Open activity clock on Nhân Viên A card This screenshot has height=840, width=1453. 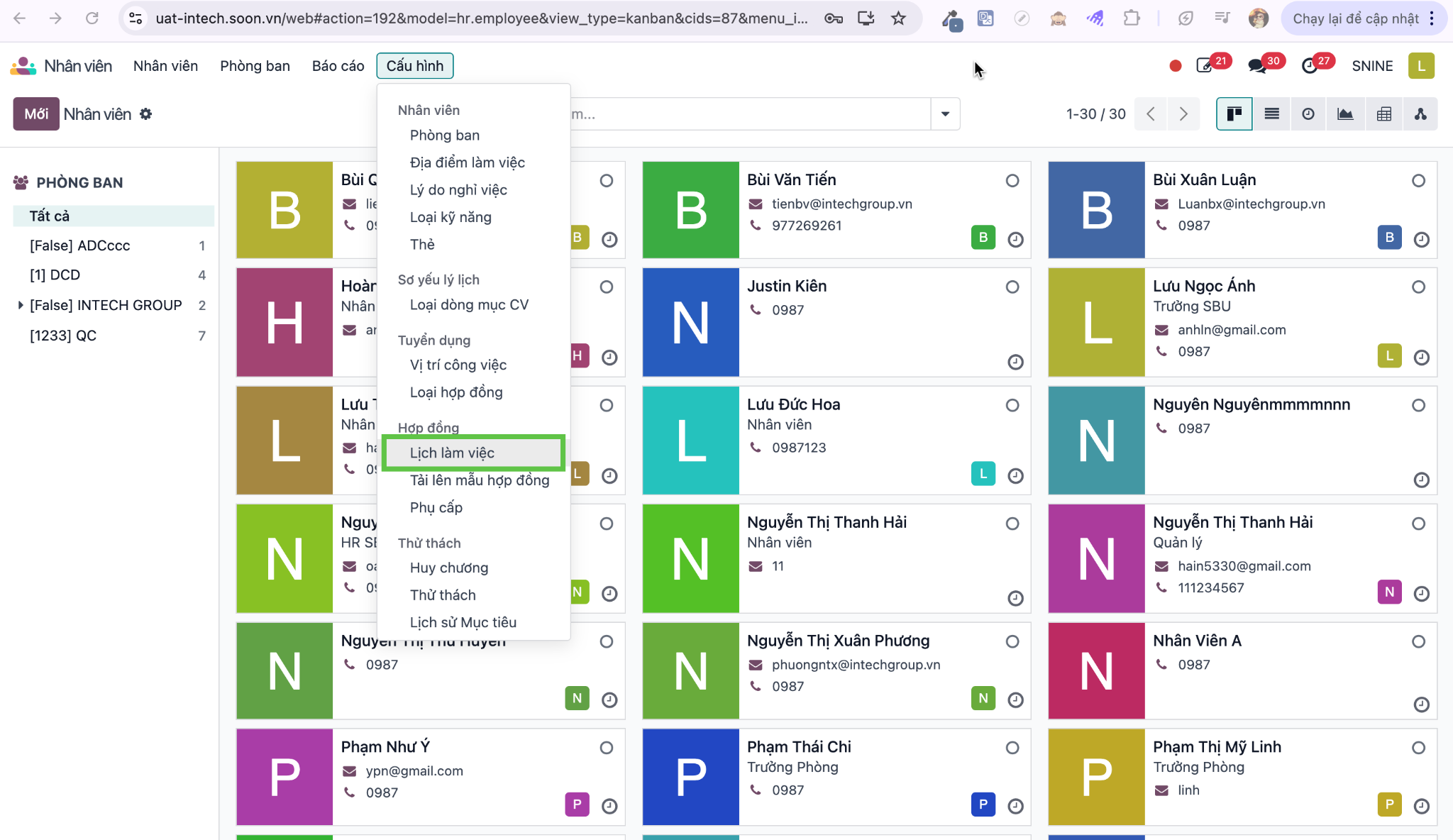point(1421,704)
